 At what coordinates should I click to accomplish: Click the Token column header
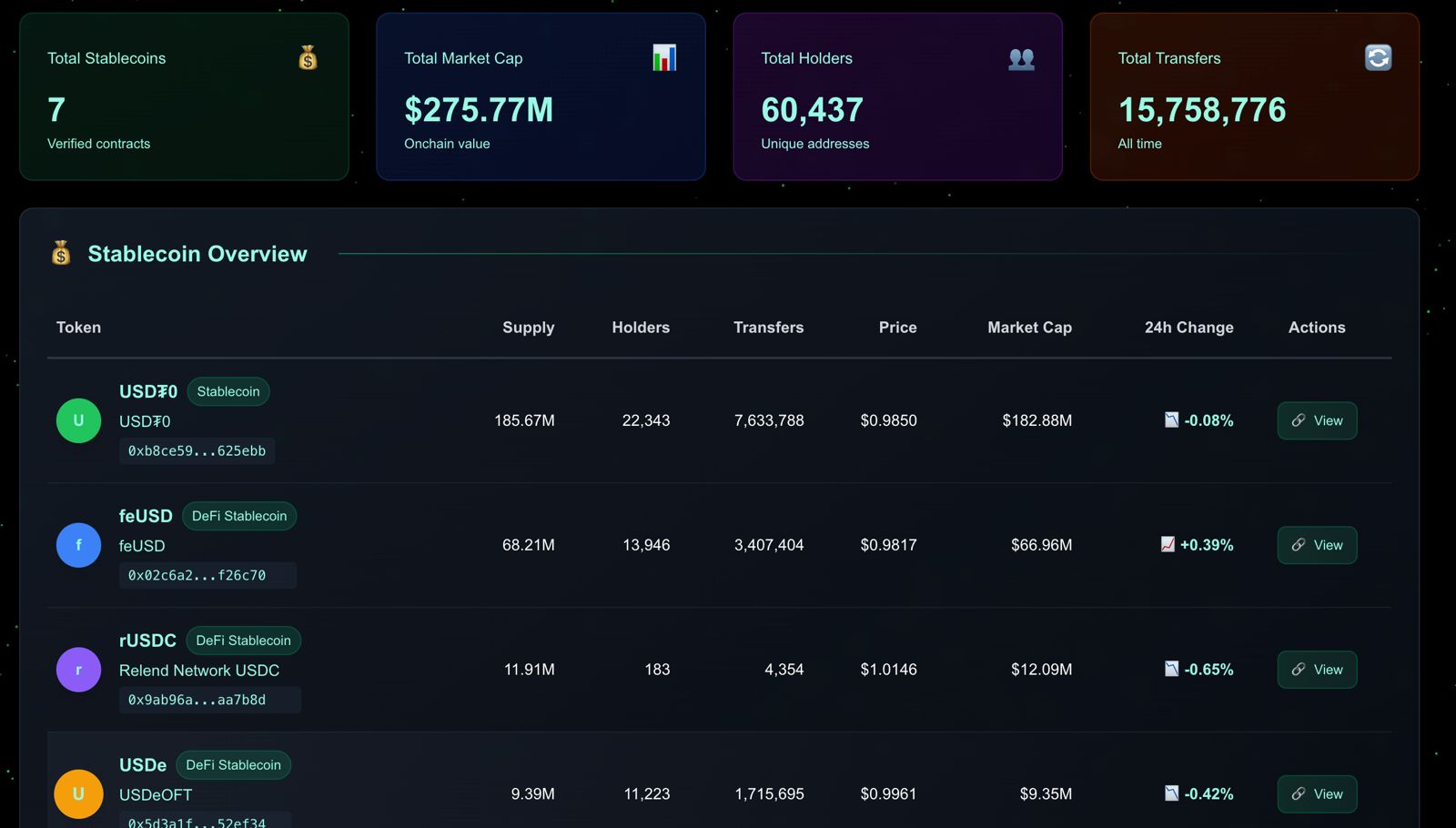(78, 328)
